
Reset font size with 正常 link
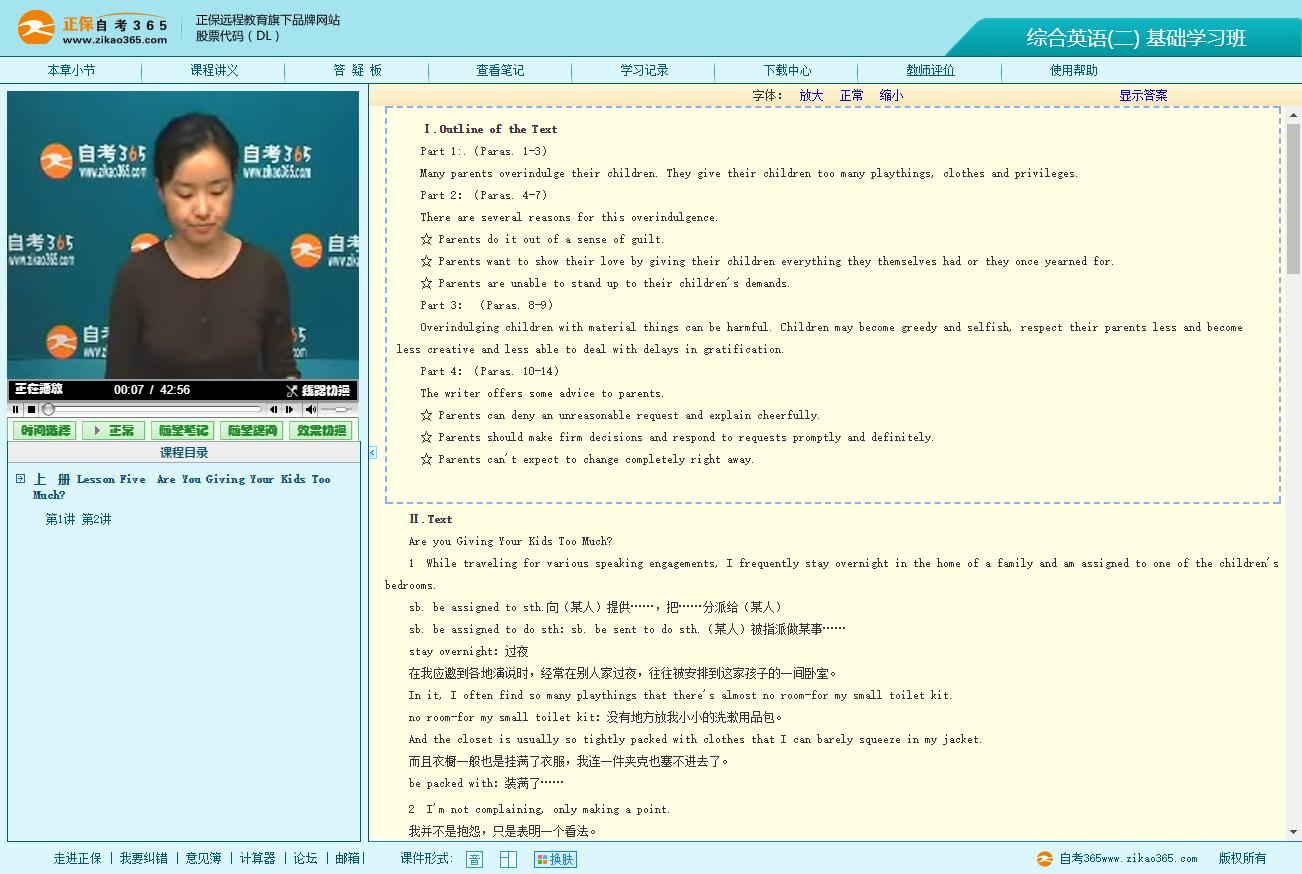coord(851,96)
